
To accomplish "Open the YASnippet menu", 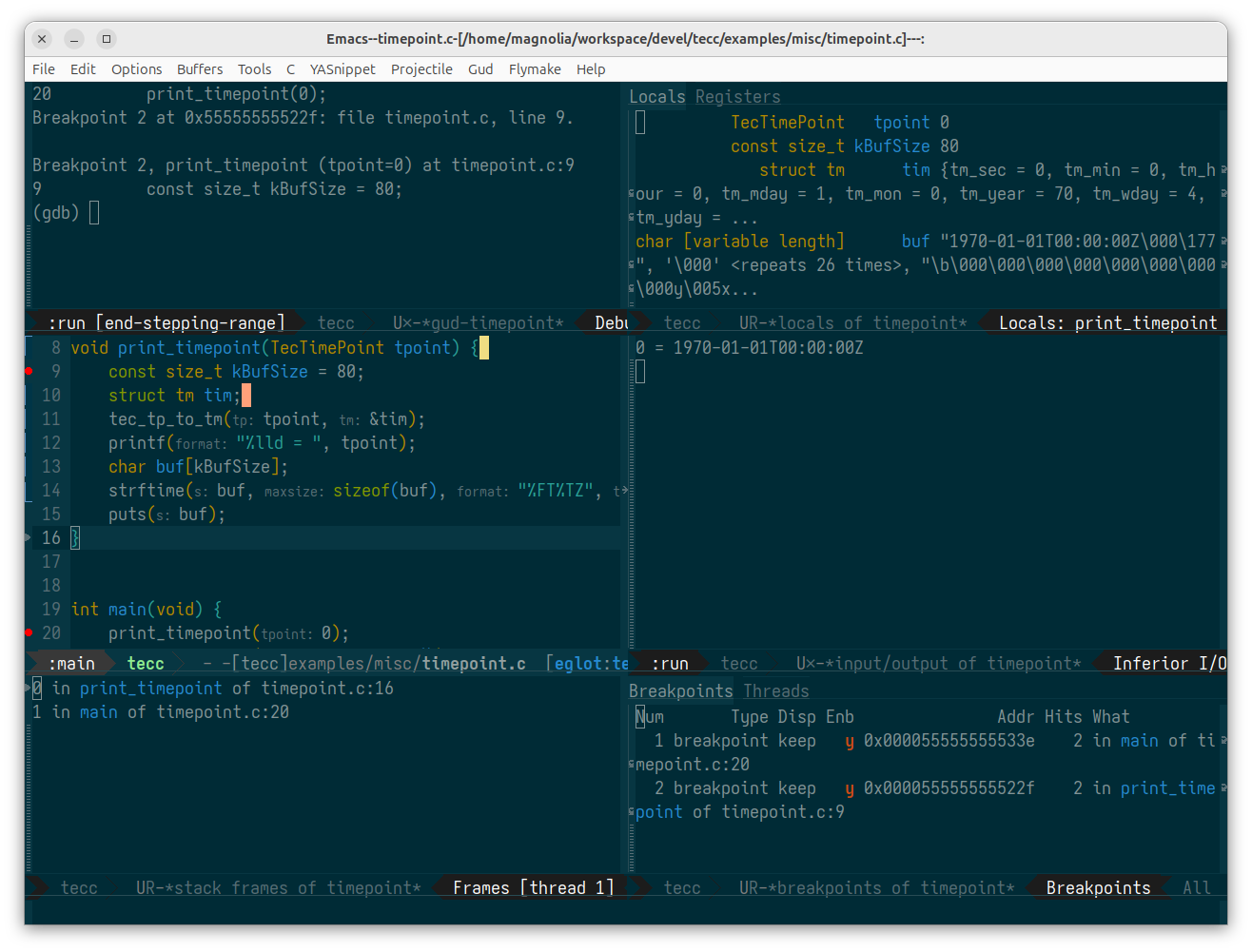I will click(342, 69).
